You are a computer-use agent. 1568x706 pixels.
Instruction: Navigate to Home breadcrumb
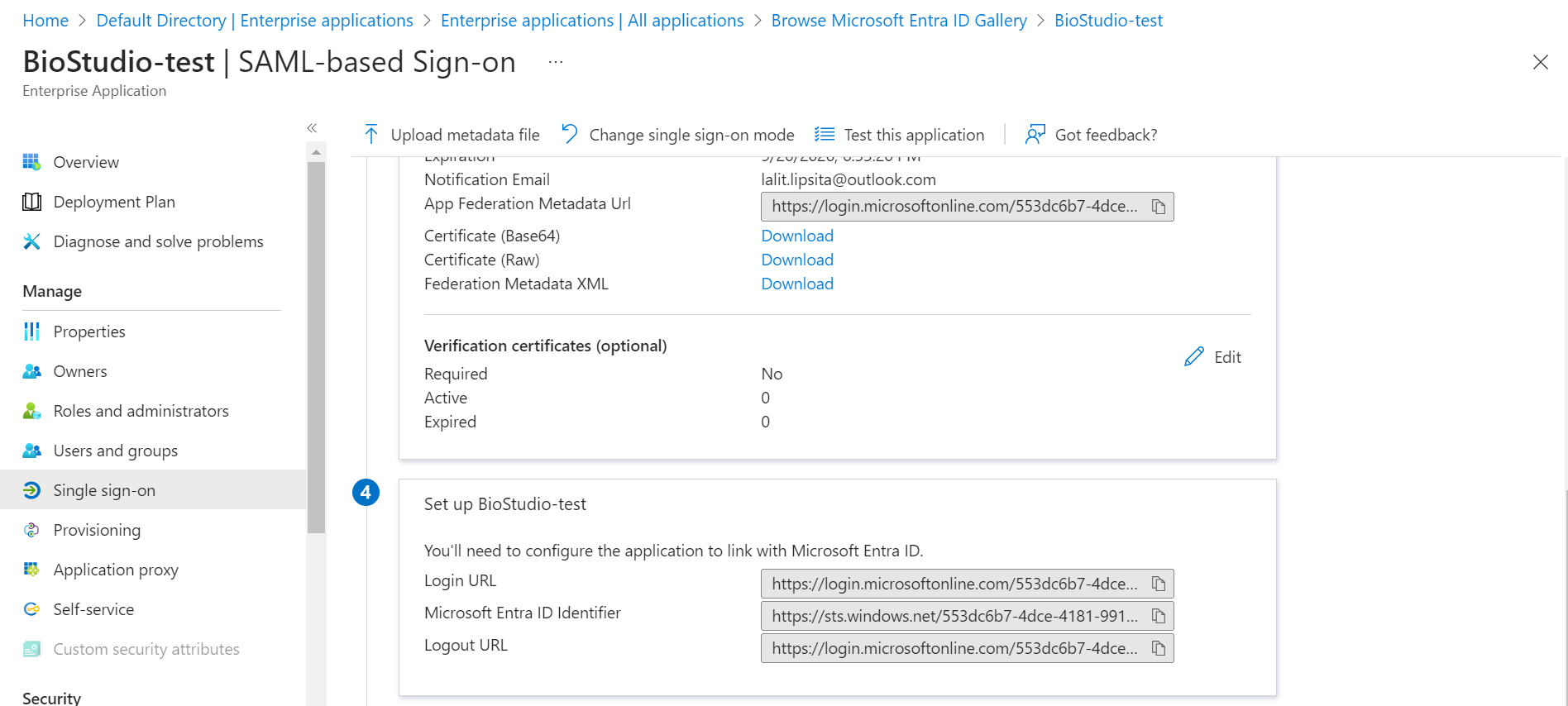pyautogui.click(x=45, y=21)
